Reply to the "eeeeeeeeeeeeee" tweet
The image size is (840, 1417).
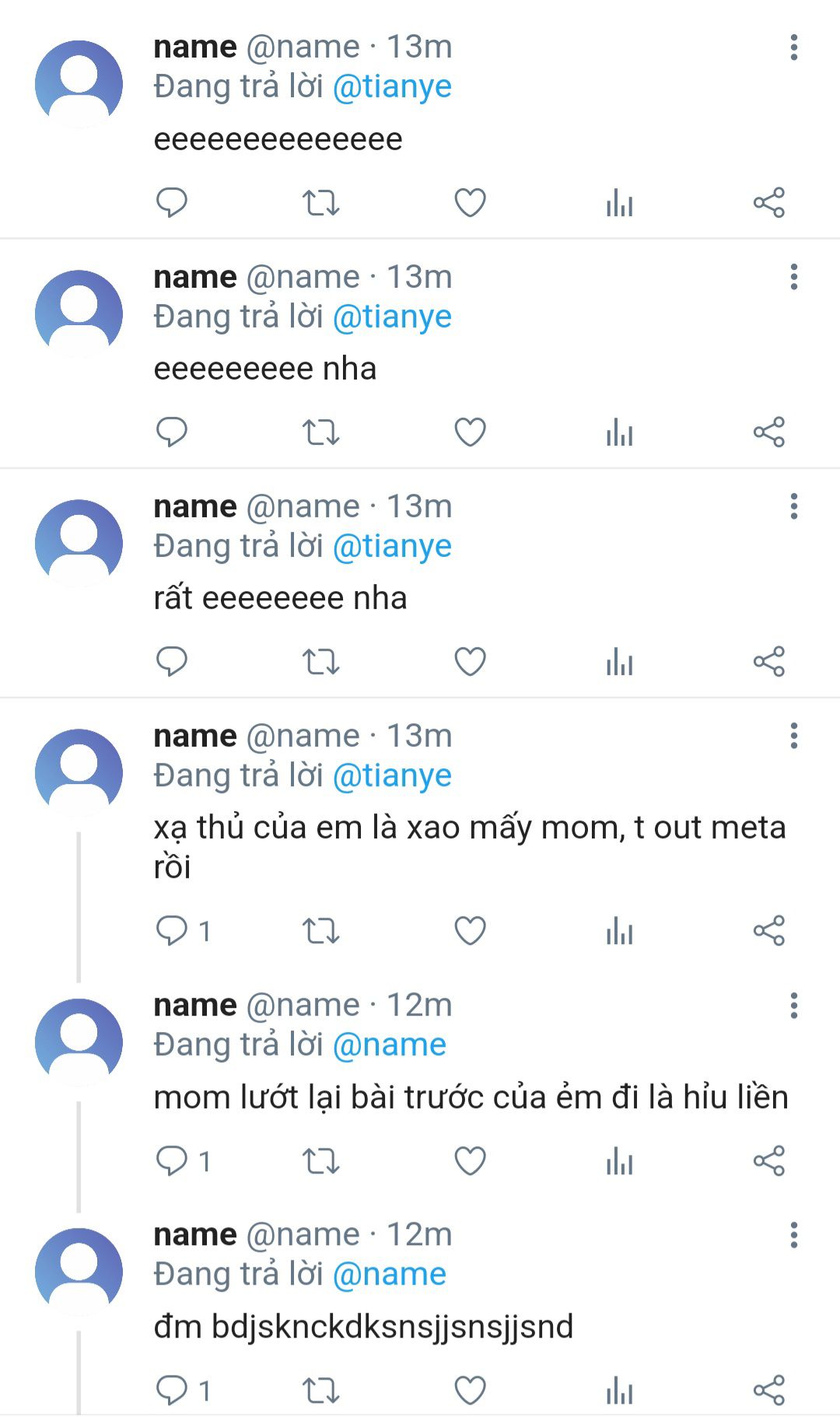(x=172, y=202)
